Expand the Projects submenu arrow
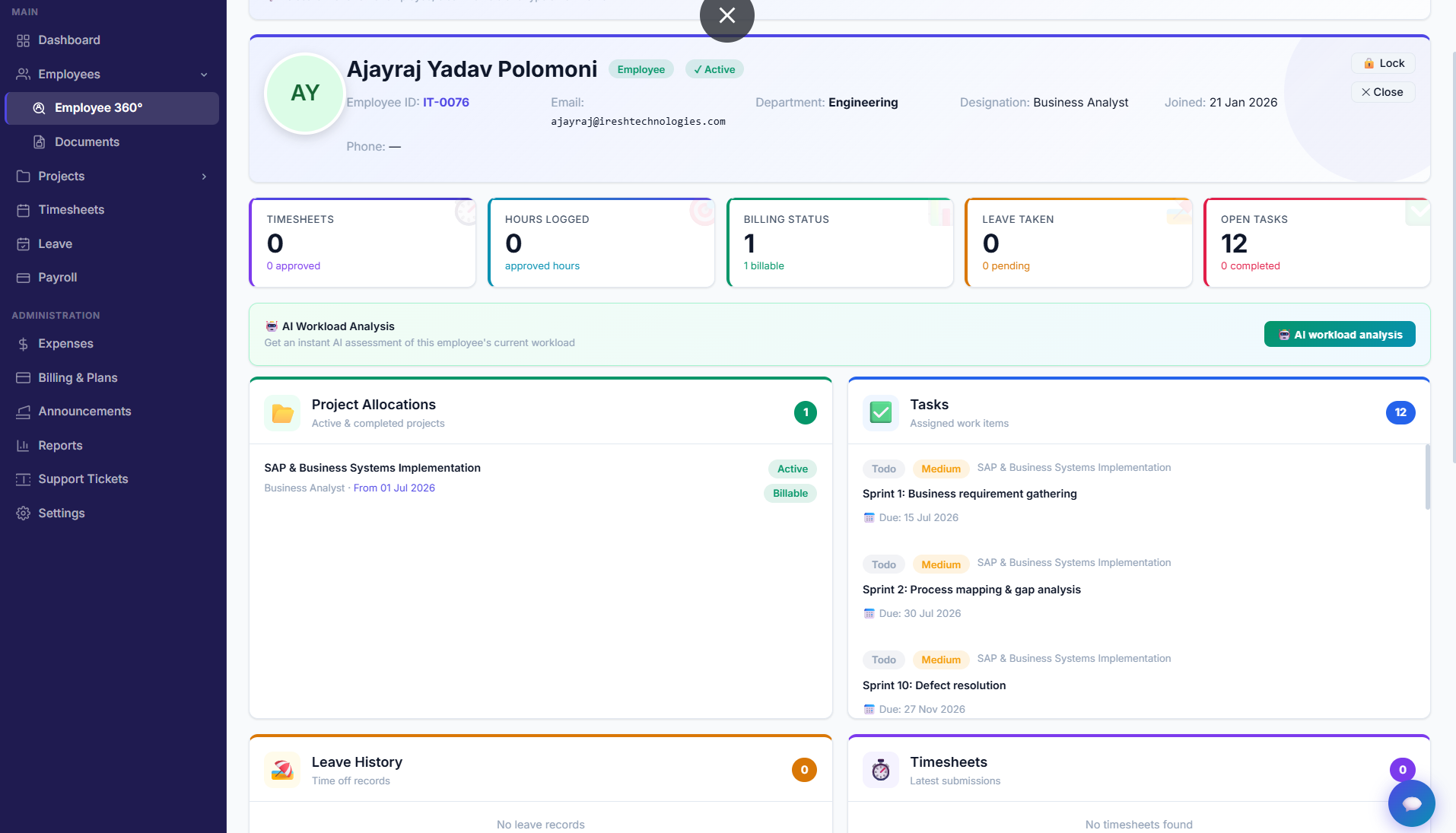 click(x=204, y=176)
